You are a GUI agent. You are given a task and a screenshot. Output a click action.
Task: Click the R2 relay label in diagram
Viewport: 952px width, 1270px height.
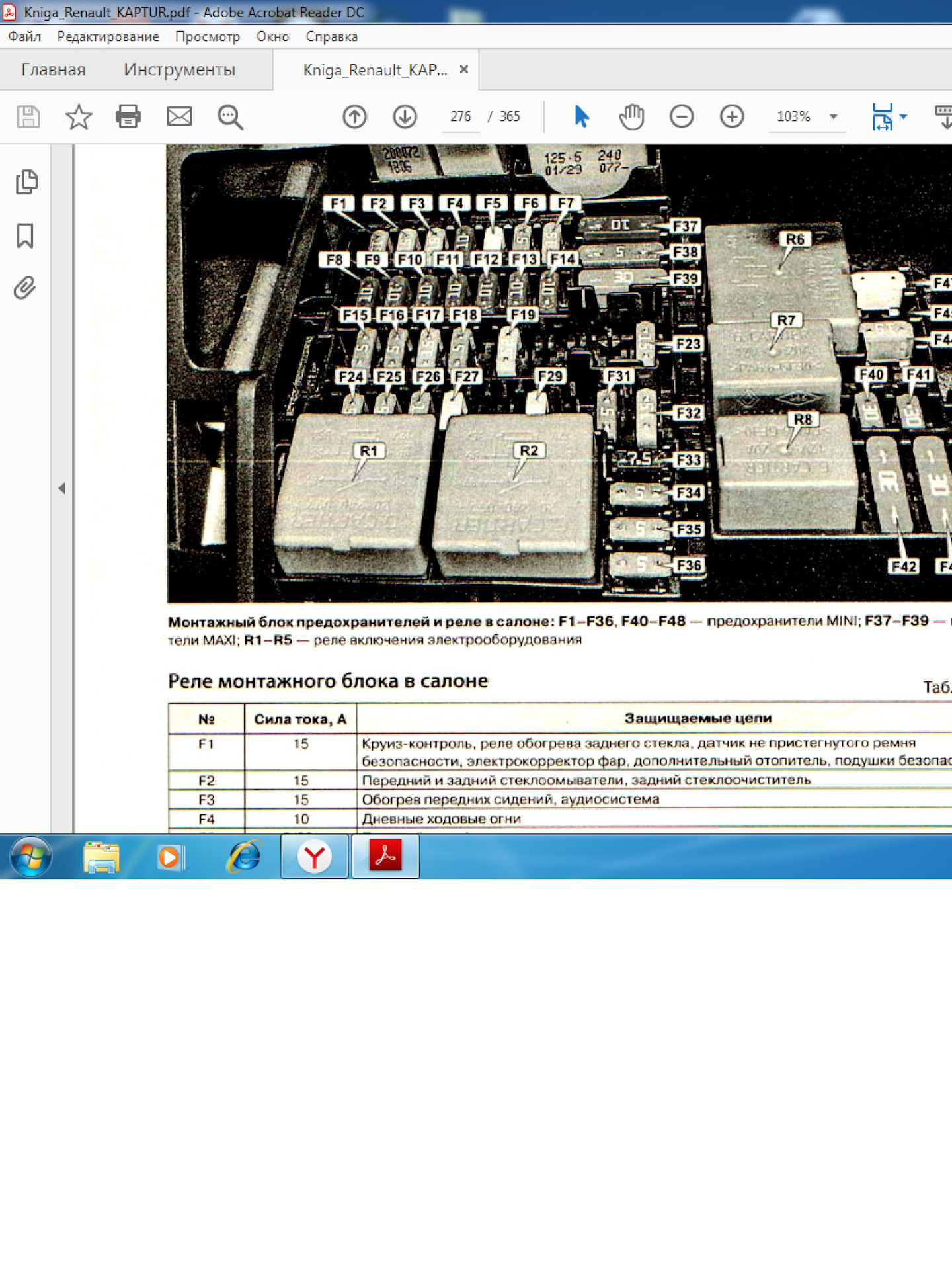coord(529,450)
